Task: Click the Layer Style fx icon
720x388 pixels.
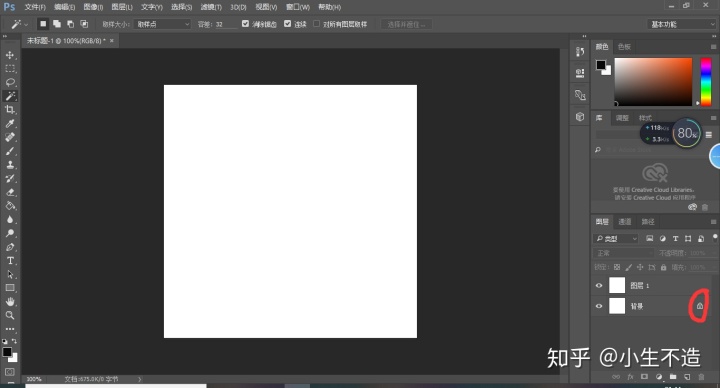Action: tap(630, 377)
